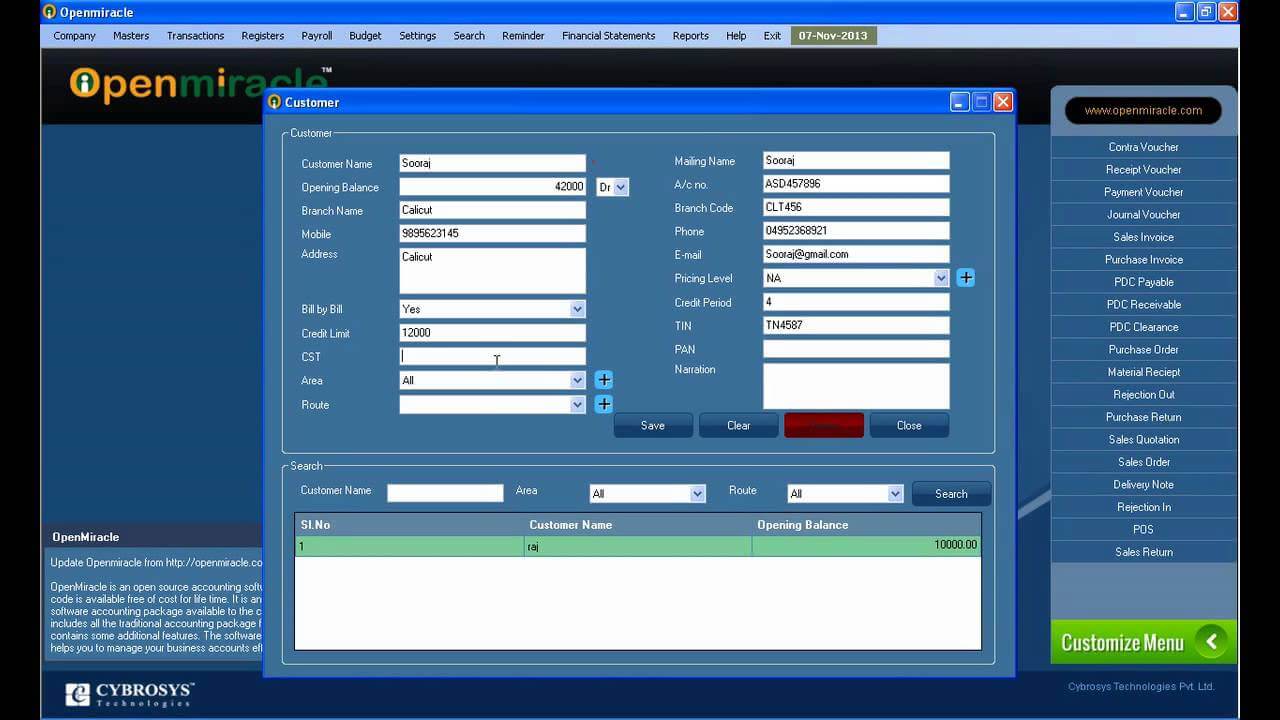Click the Credit Limit field showing 12000
The height and width of the screenshot is (720, 1280).
(x=492, y=333)
